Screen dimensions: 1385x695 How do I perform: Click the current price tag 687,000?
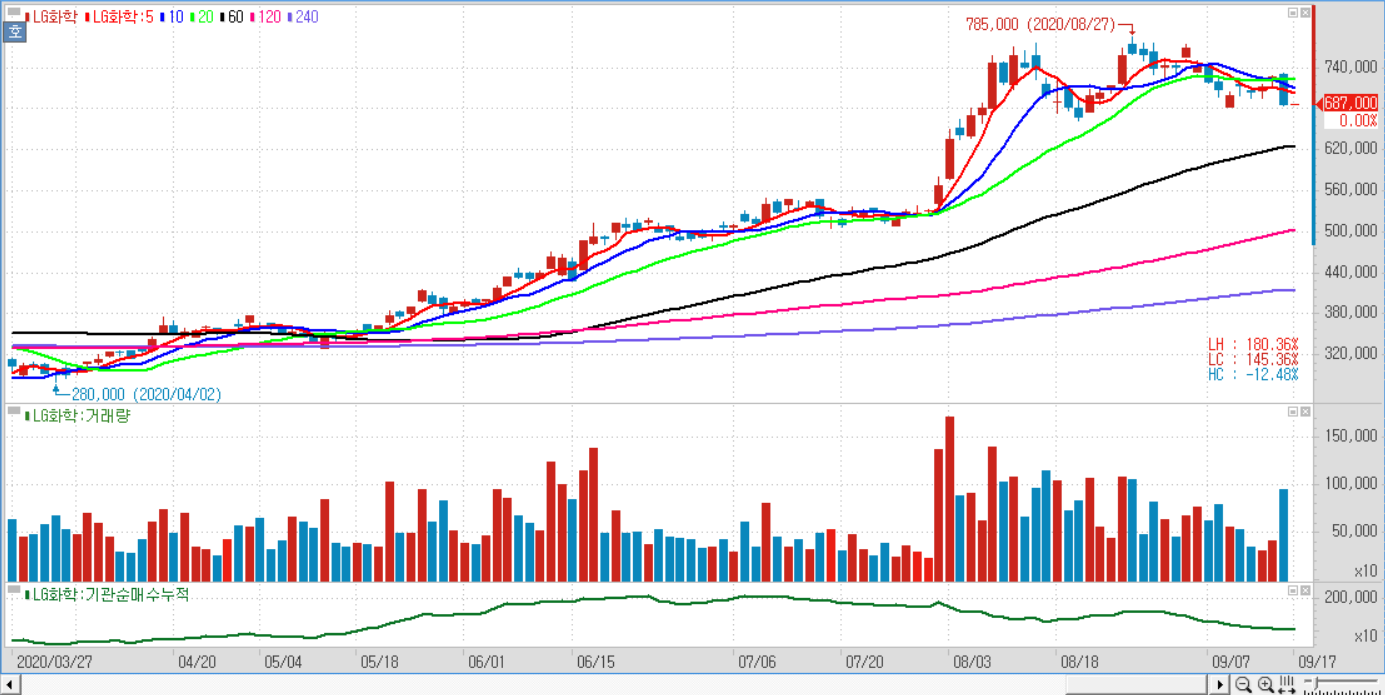(1349, 103)
